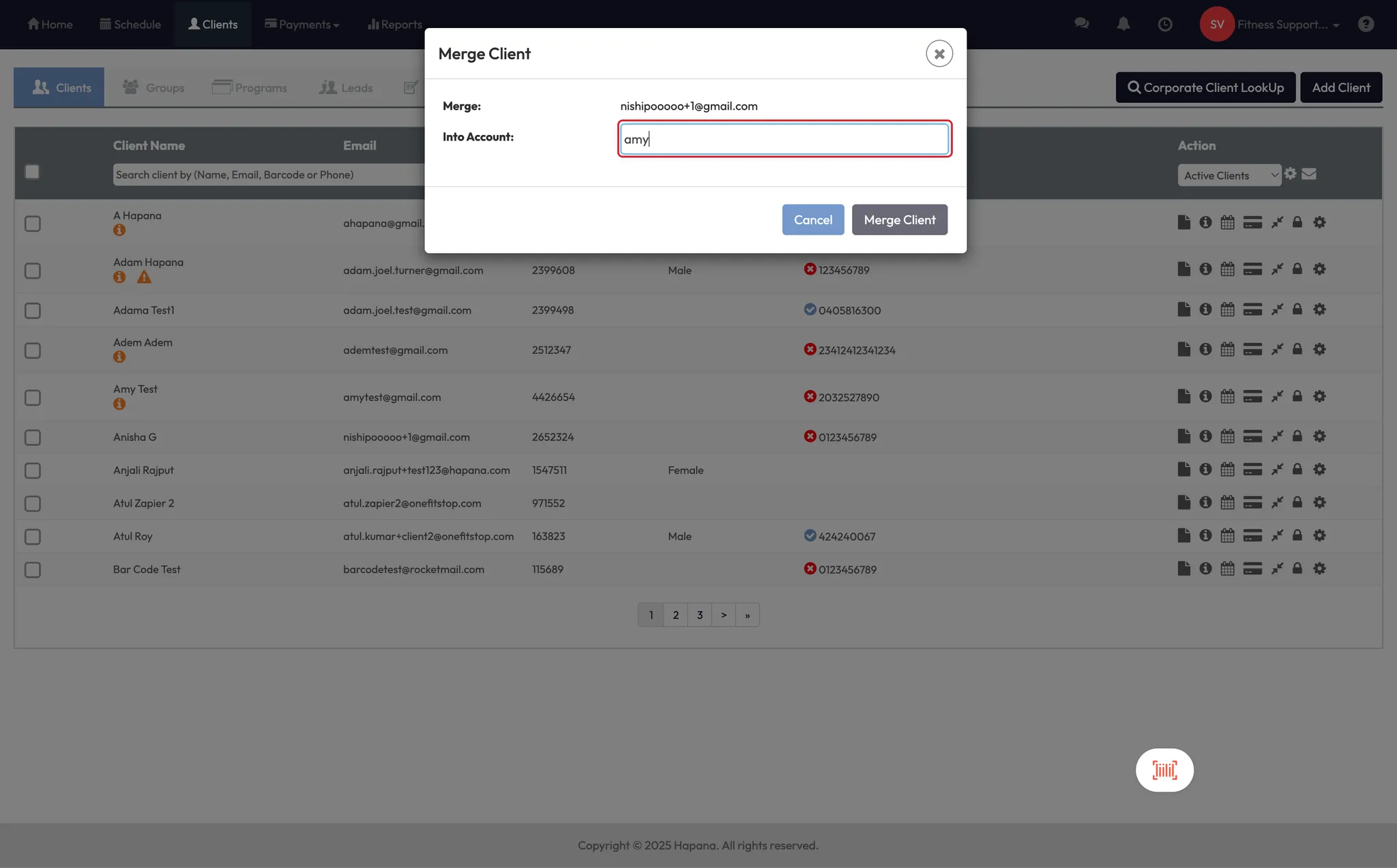Toggle the select-all header checkbox
The height and width of the screenshot is (868, 1397).
[32, 172]
